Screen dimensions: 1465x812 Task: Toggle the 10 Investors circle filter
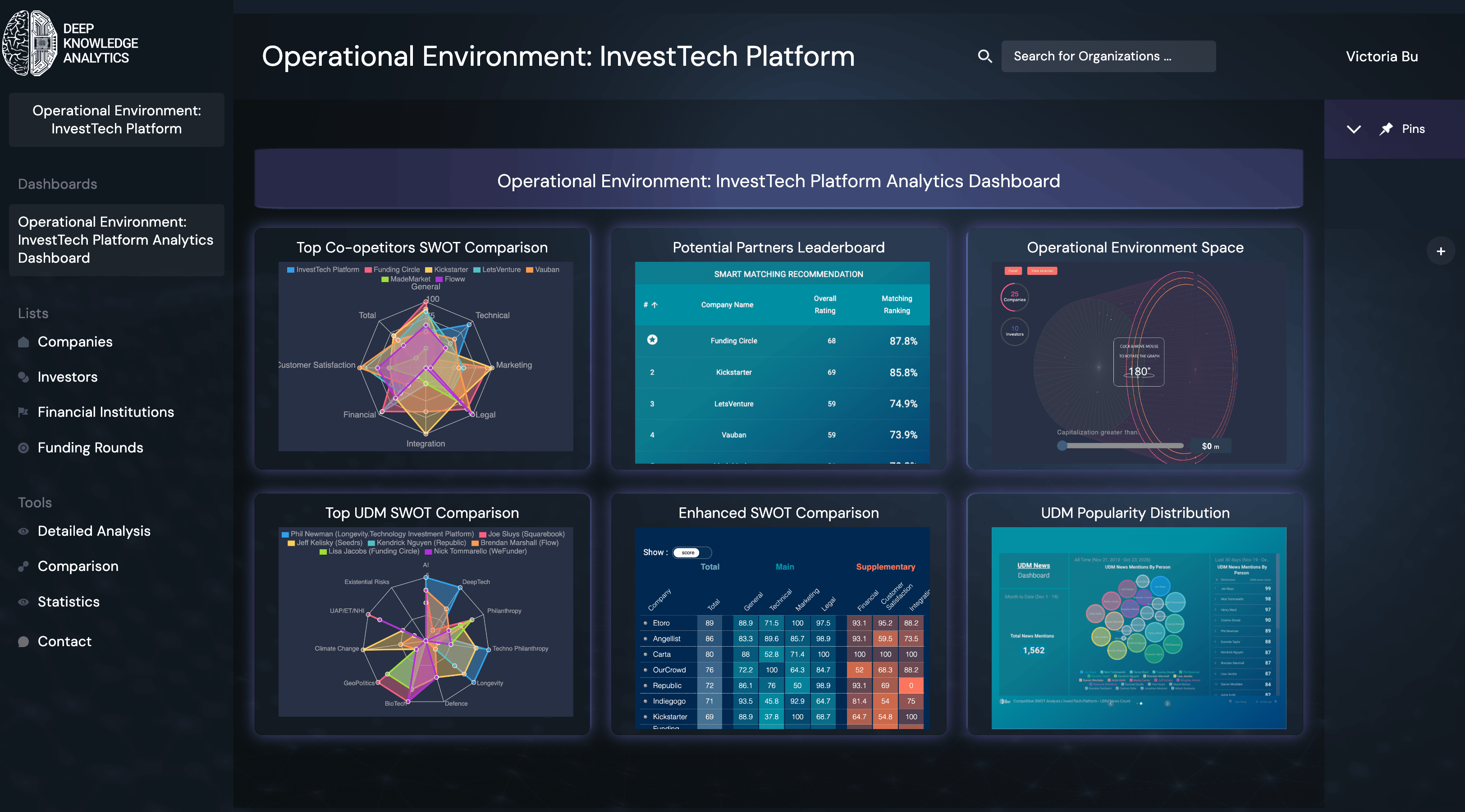click(x=1014, y=331)
